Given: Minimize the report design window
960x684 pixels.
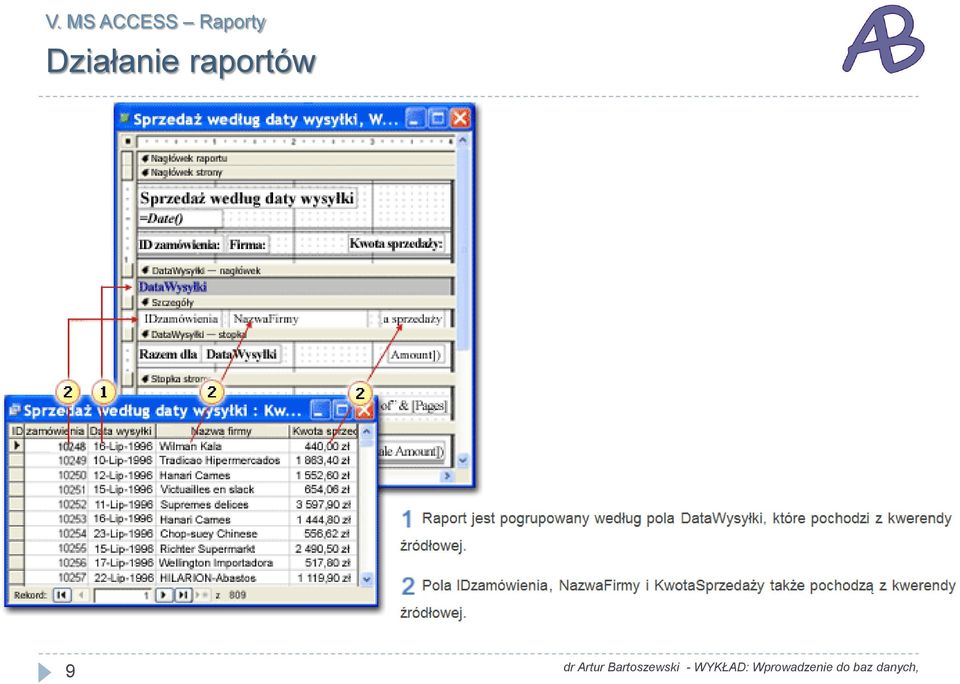Looking at the screenshot, I should click(415, 118).
